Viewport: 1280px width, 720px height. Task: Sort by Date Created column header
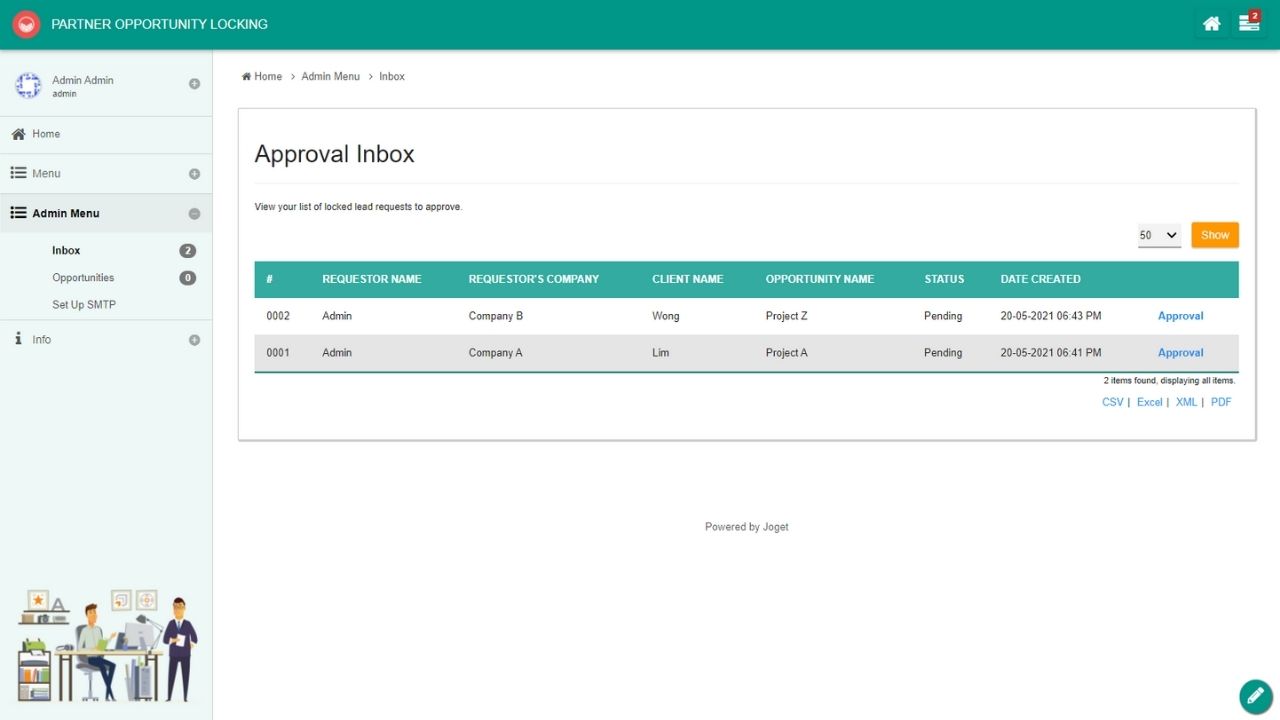point(1040,279)
